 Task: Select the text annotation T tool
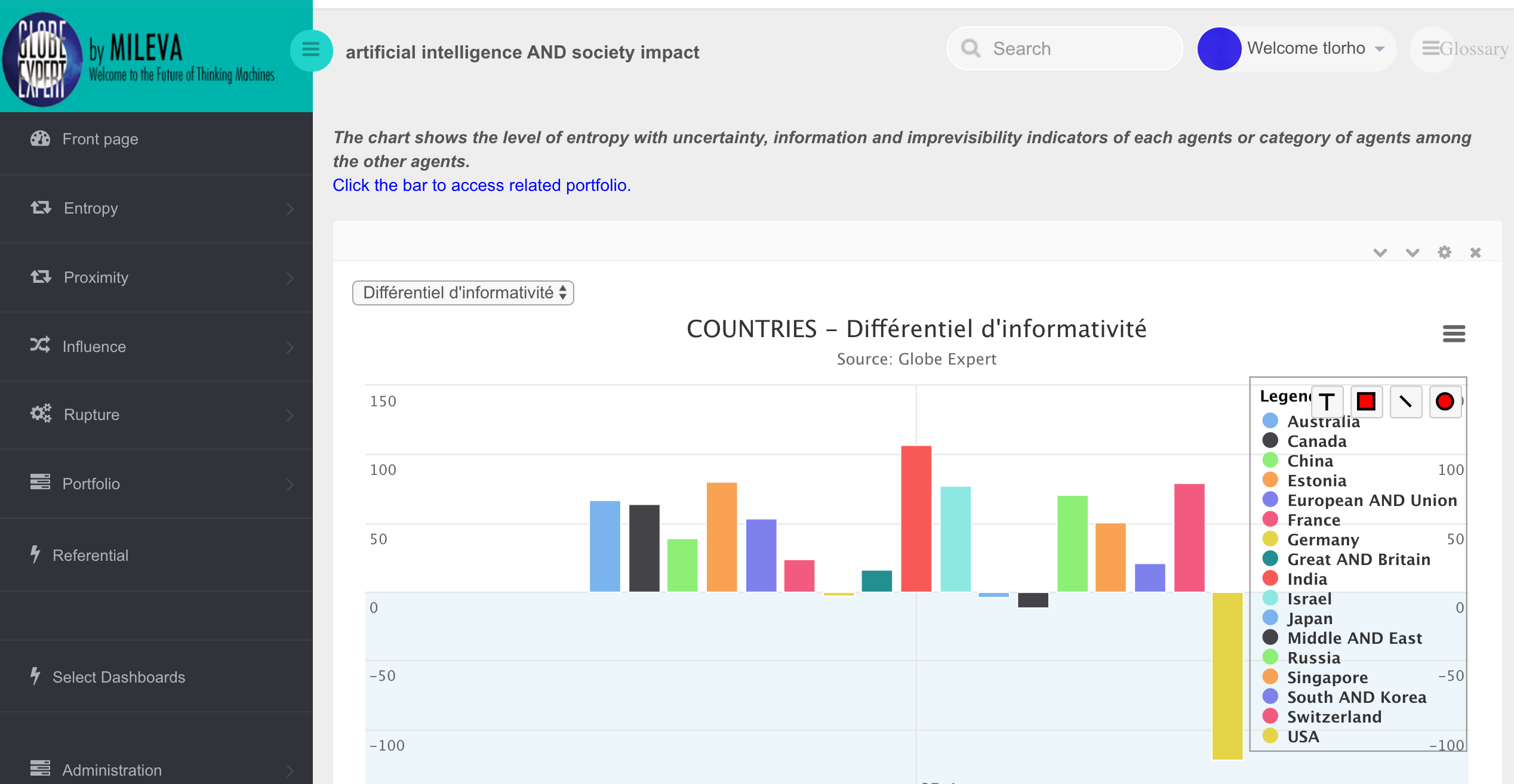point(1327,402)
